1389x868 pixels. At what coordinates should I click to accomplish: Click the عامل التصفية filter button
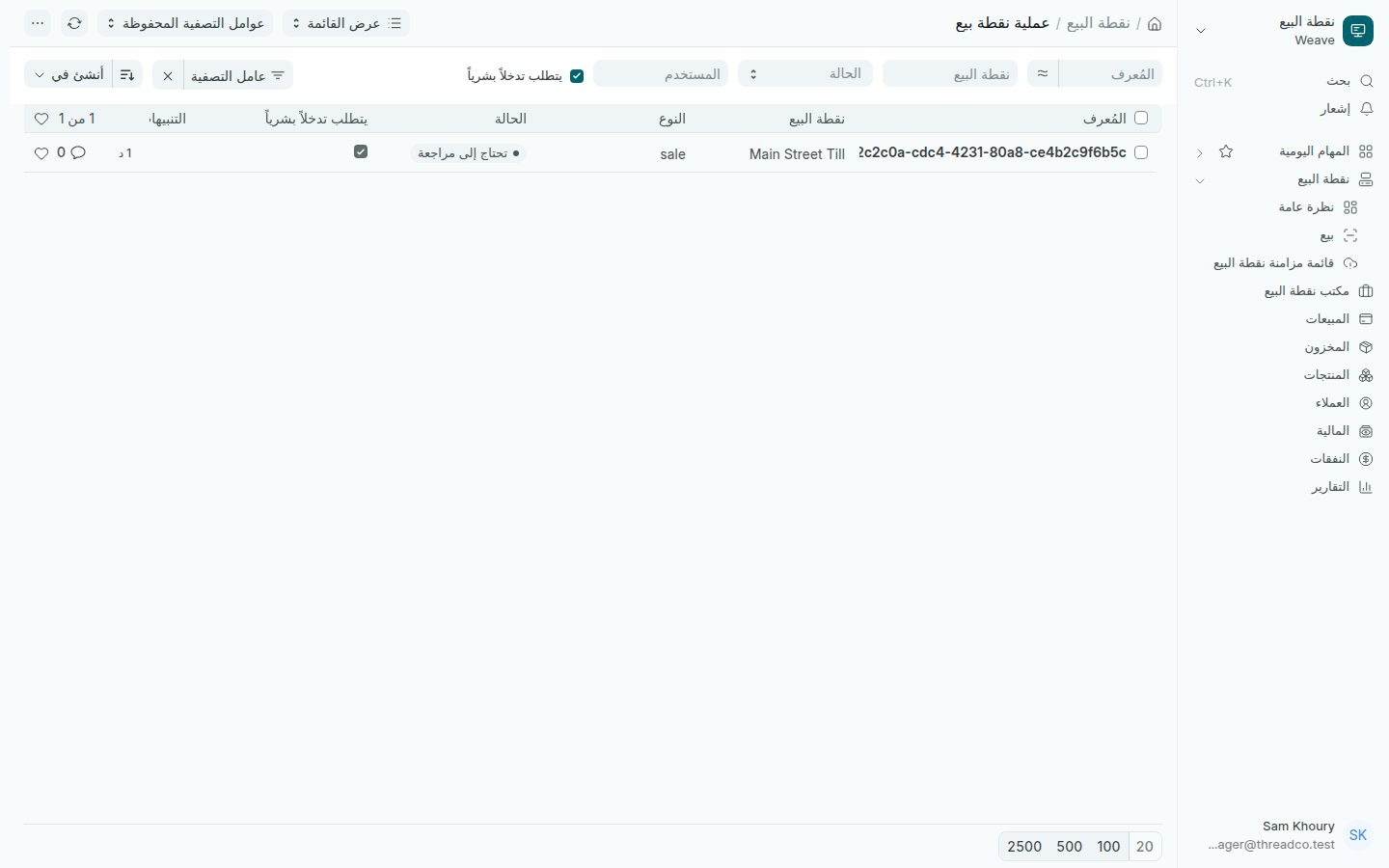coord(237,75)
